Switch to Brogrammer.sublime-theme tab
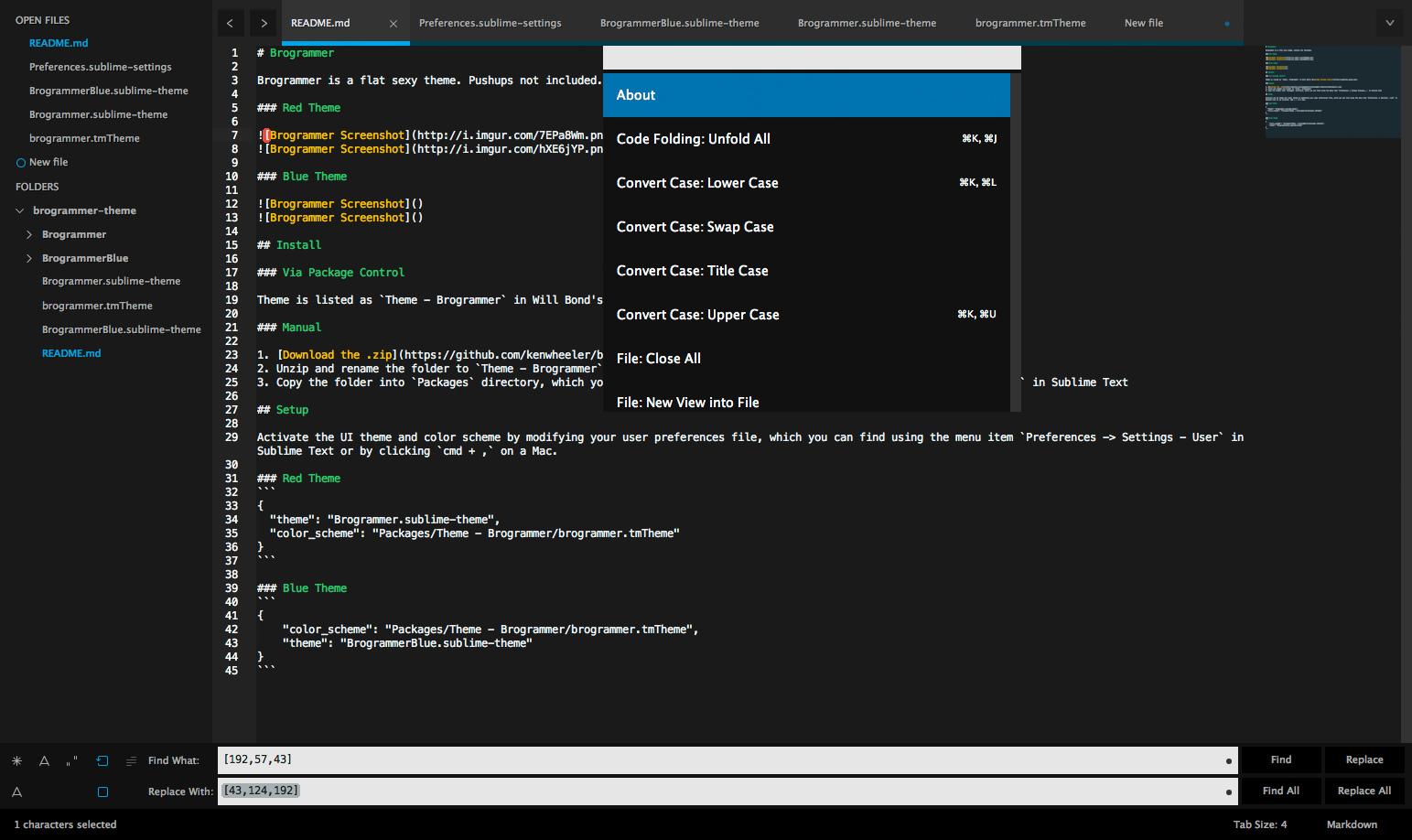The height and width of the screenshot is (840, 1412). [x=867, y=23]
